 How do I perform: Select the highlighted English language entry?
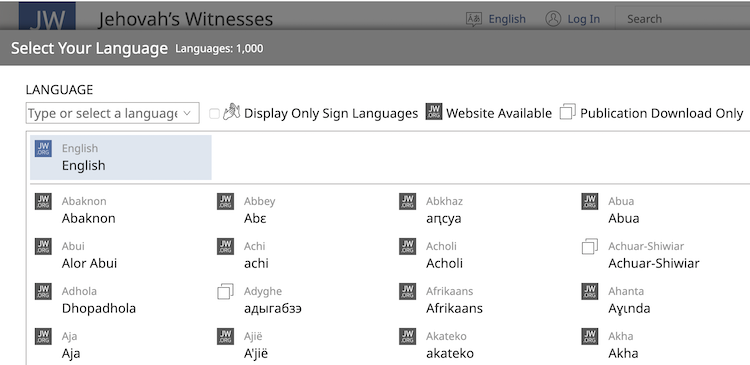[121, 157]
